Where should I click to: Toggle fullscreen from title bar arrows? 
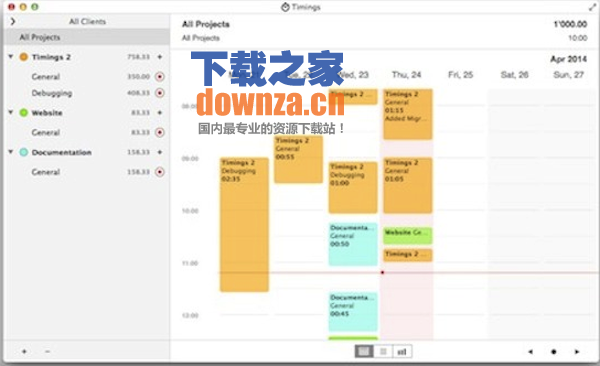point(592,7)
